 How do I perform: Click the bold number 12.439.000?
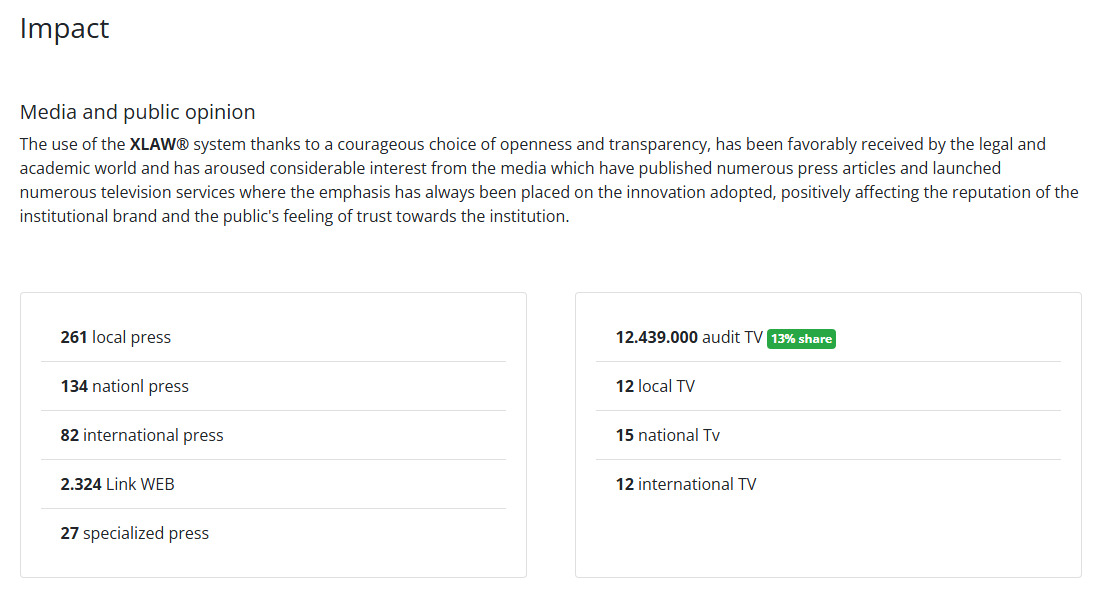coord(657,337)
